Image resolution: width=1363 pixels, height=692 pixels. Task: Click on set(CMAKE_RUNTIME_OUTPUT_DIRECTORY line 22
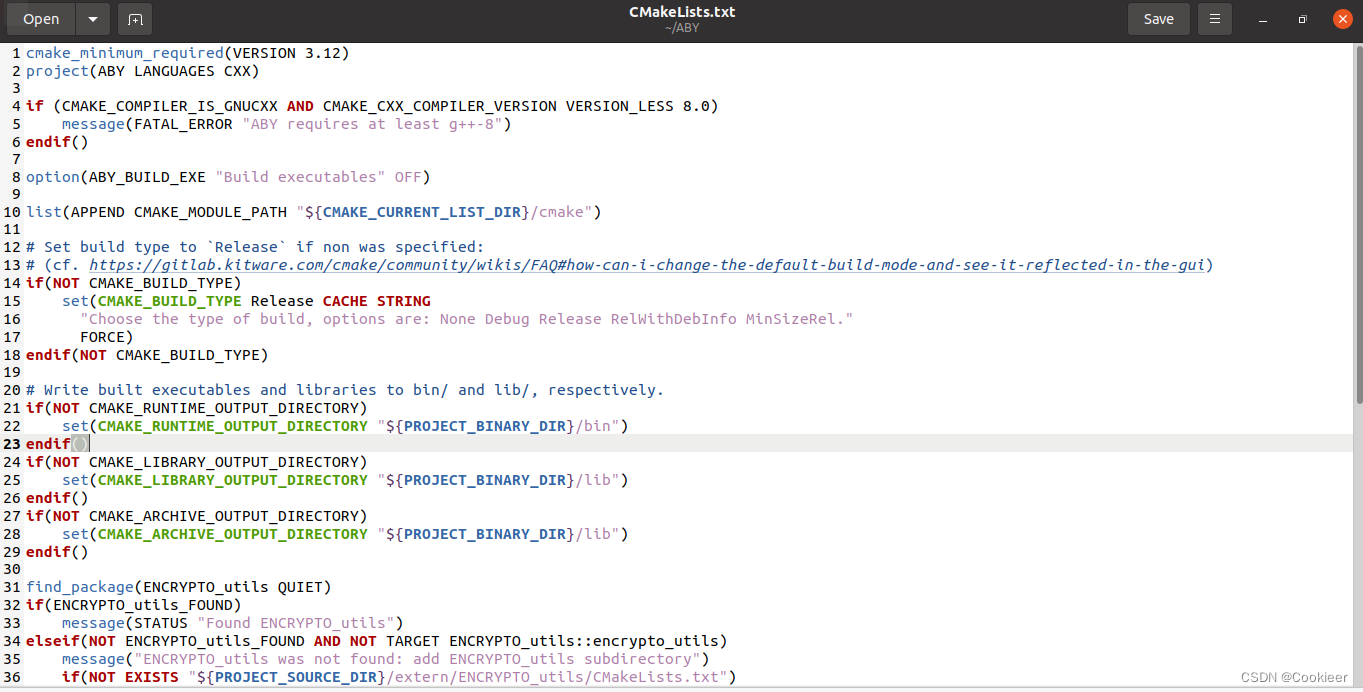click(x=345, y=426)
